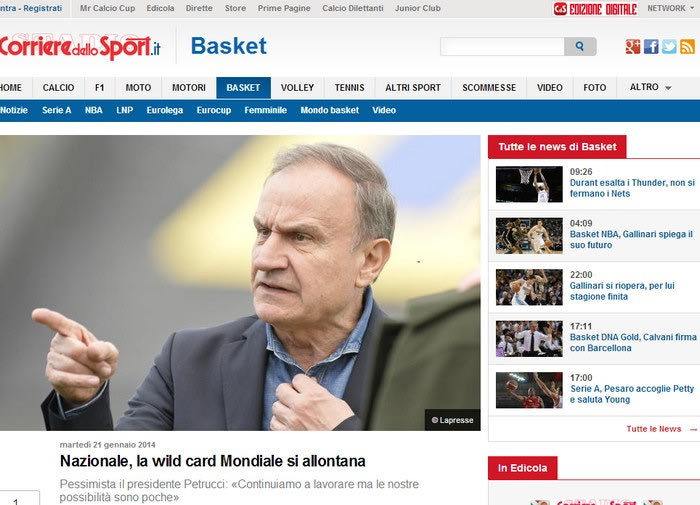Open the Google Plus social icon
This screenshot has height=505, width=700.
coord(633,46)
